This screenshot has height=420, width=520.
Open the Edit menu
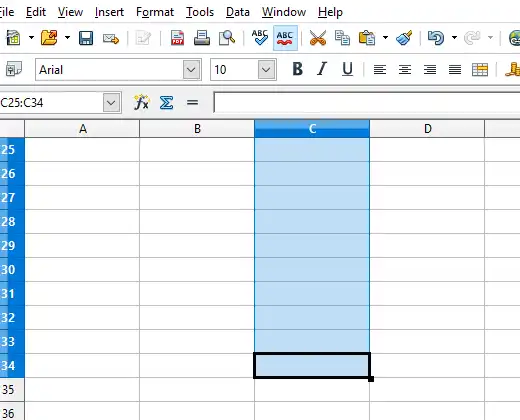click(x=36, y=12)
